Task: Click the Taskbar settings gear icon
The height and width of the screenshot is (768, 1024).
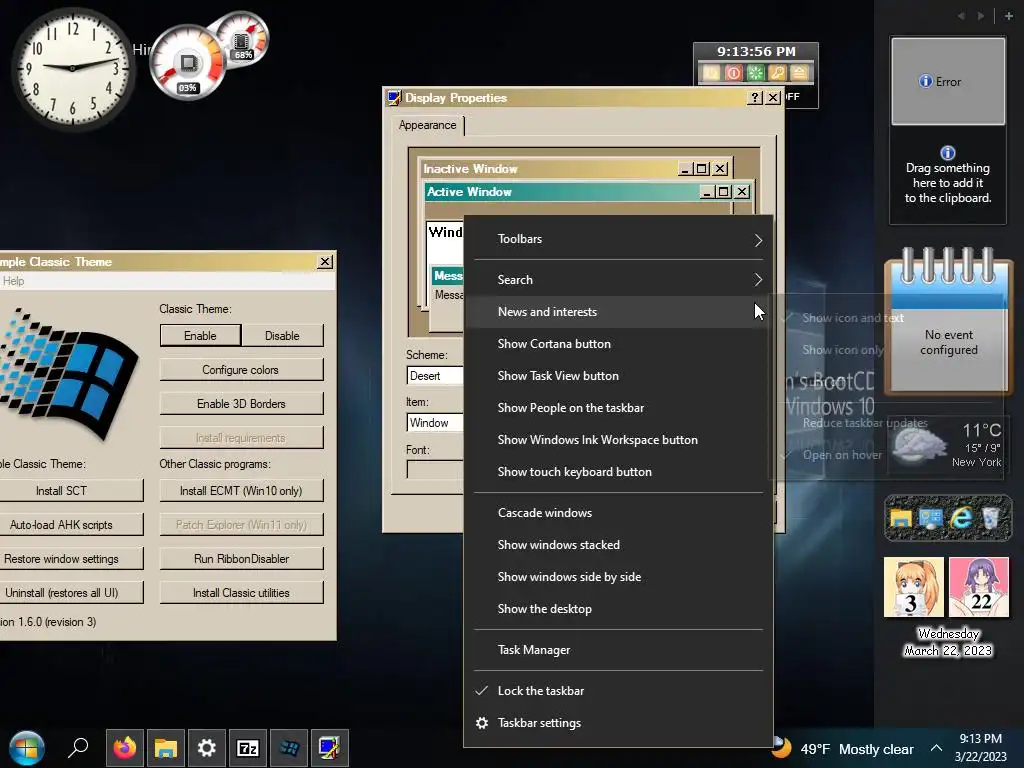Action: click(x=482, y=723)
